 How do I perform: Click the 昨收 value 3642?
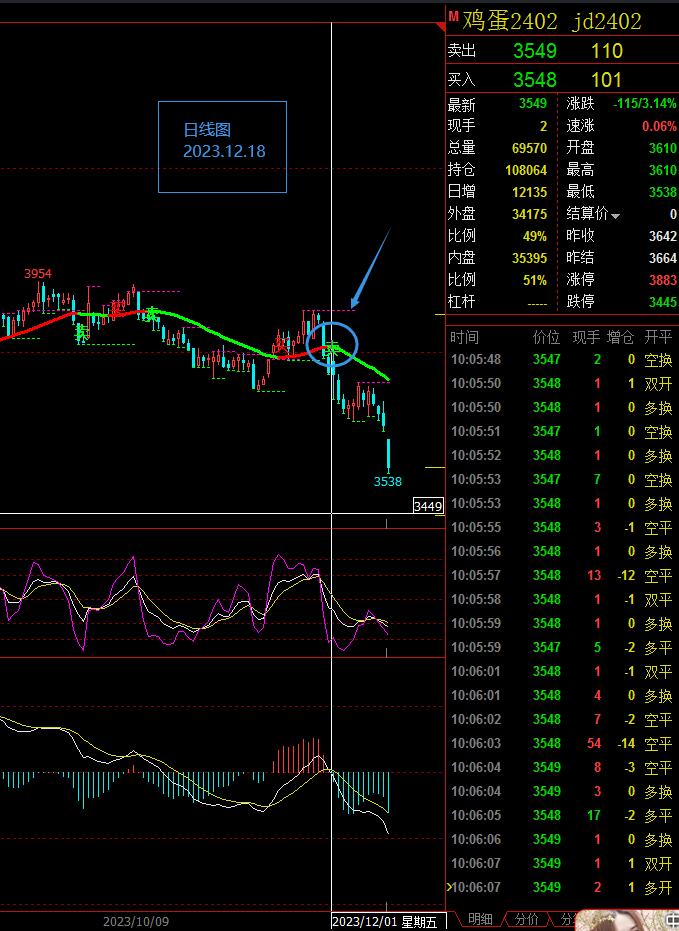tap(663, 236)
